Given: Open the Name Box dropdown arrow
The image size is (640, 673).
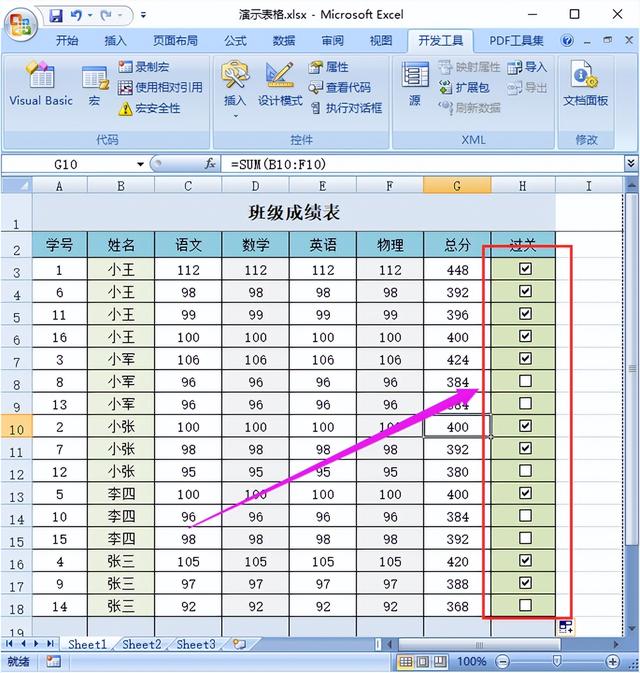Looking at the screenshot, I should [x=140, y=164].
